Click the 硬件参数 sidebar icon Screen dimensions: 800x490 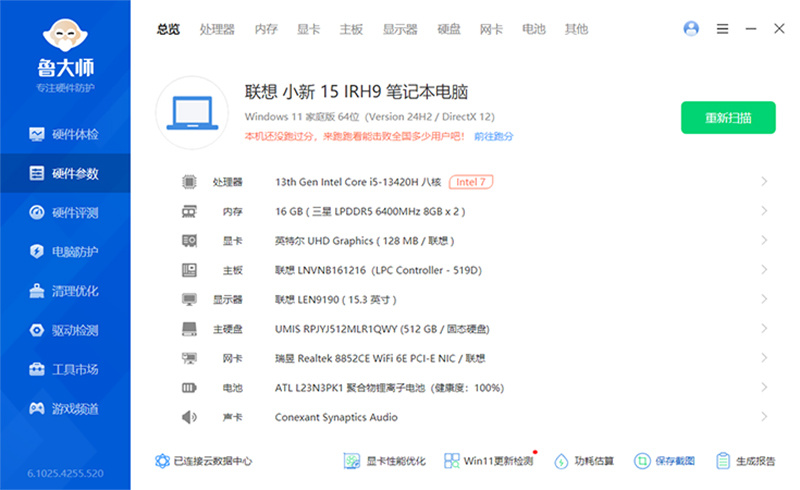pyautogui.click(x=37, y=174)
